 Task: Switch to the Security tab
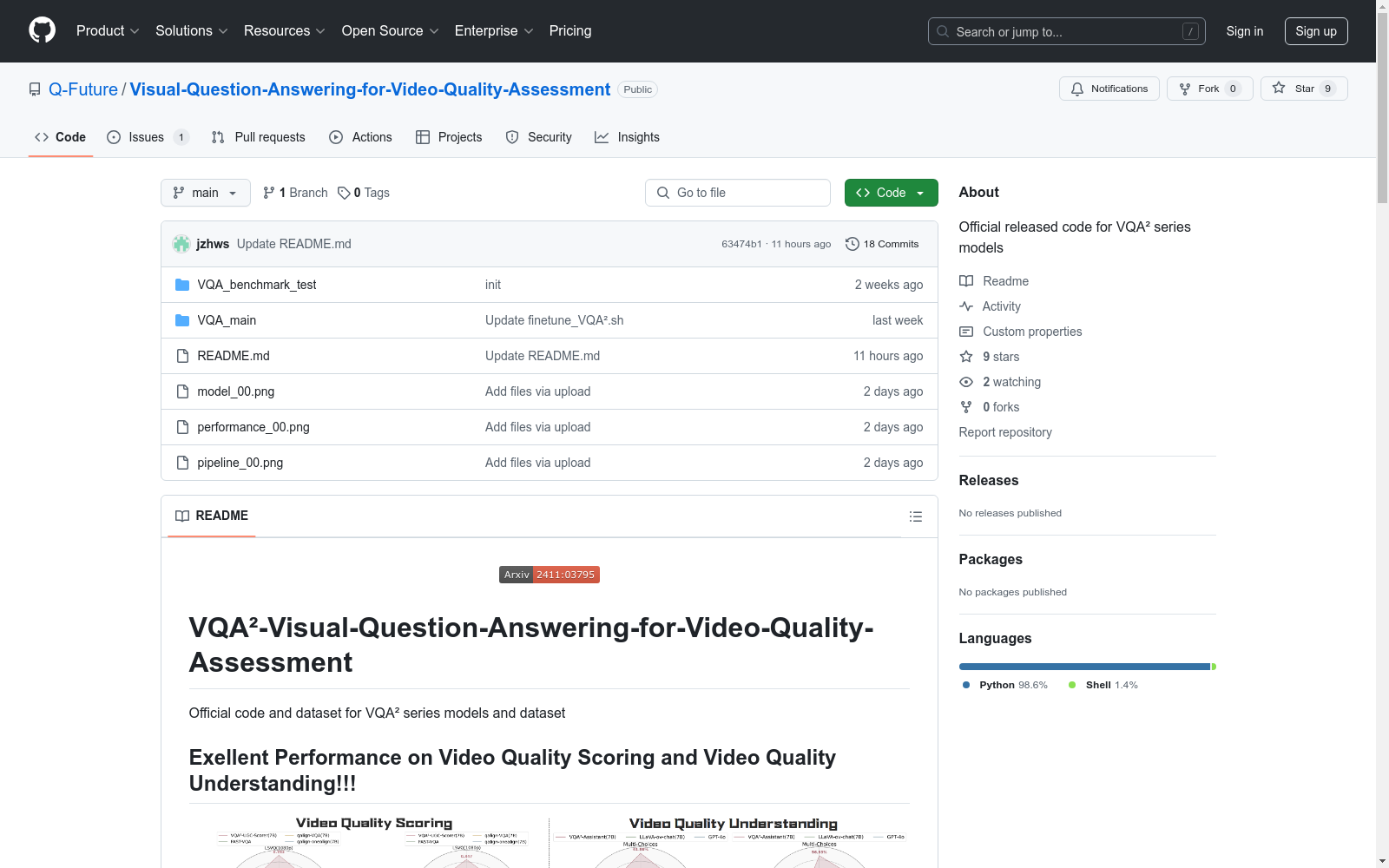[x=539, y=137]
